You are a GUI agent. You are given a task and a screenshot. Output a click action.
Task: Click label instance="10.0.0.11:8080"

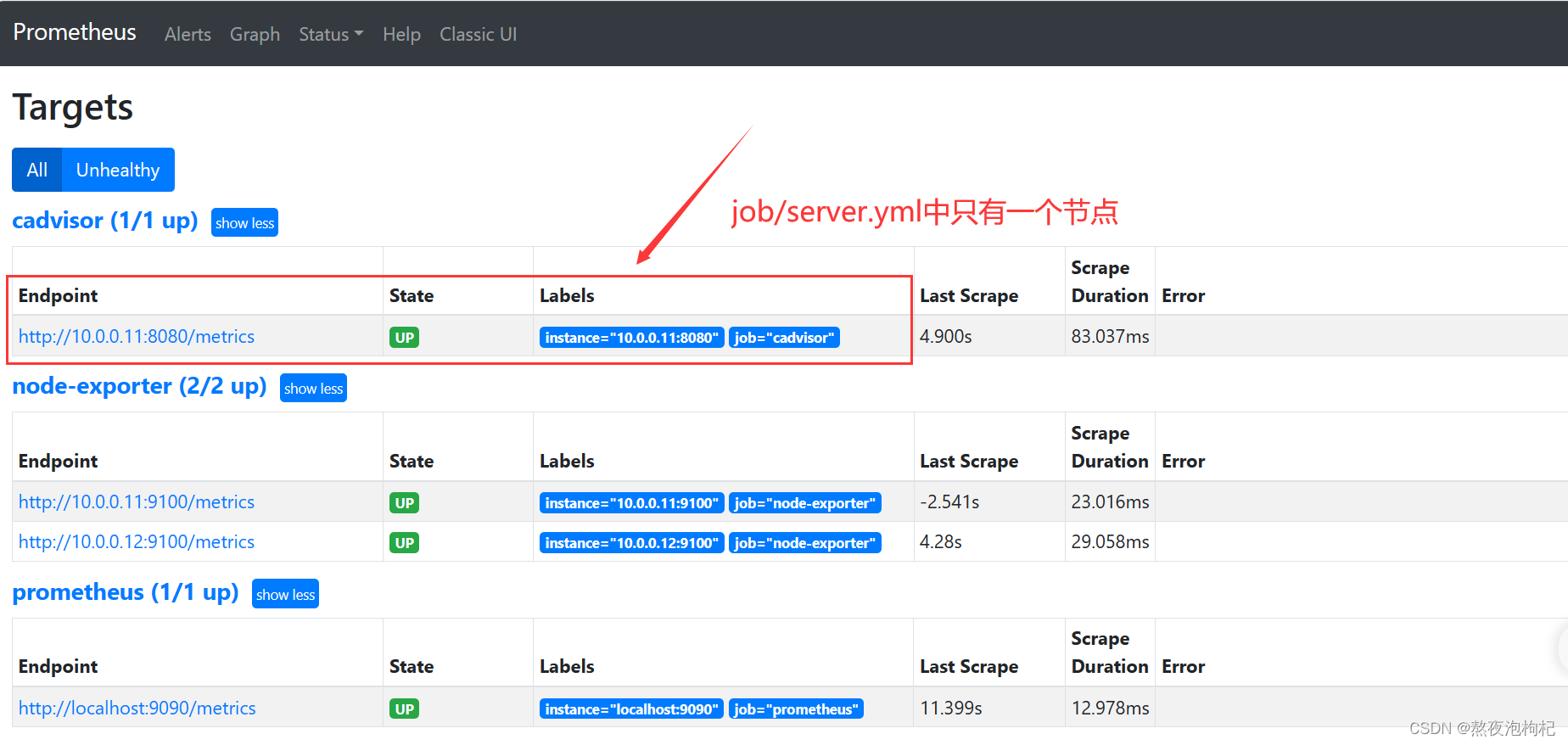[632, 337]
